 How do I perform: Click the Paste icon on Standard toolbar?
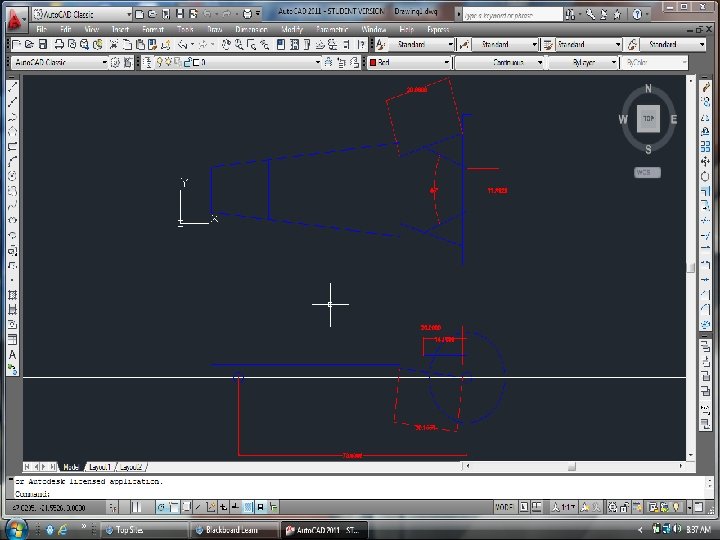point(140,45)
